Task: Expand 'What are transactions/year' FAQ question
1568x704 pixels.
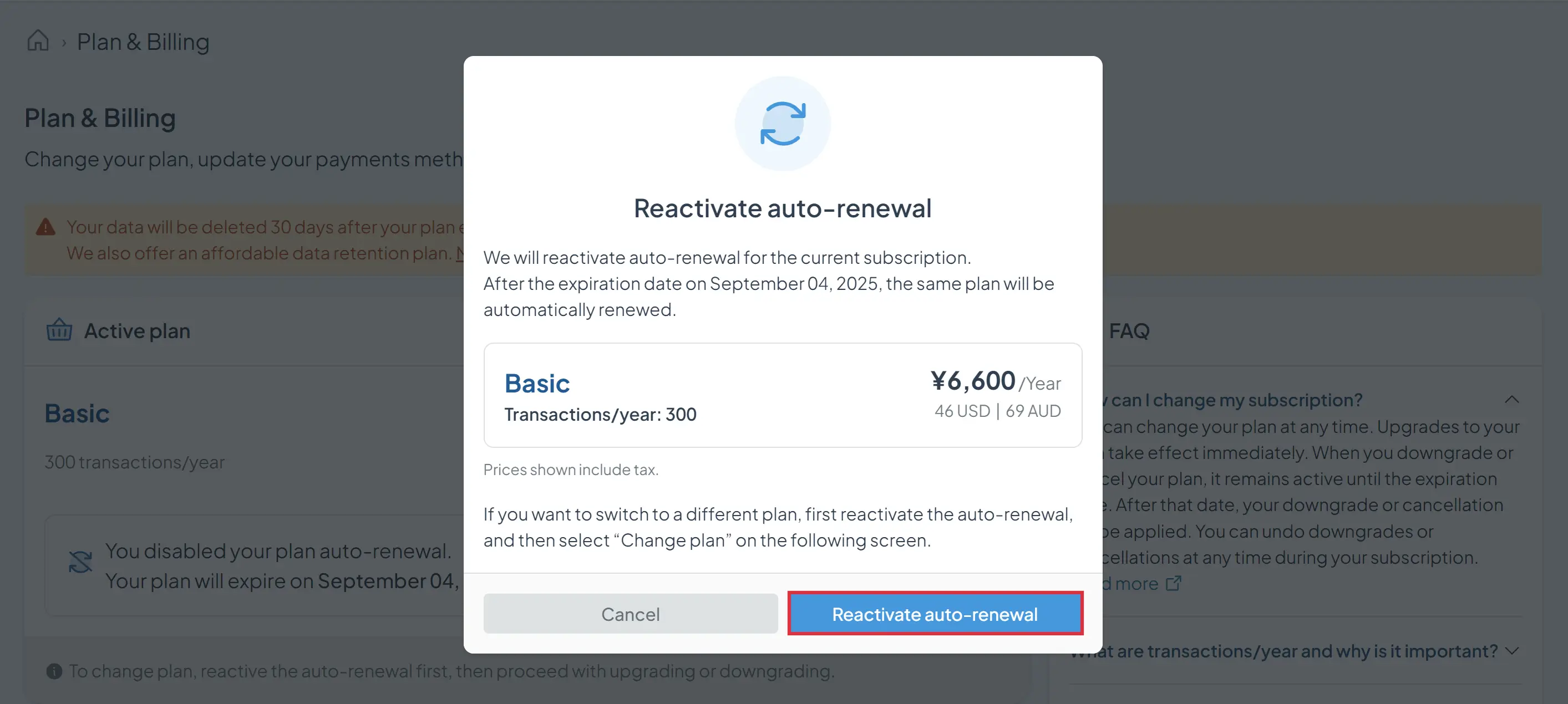Action: [1285, 650]
